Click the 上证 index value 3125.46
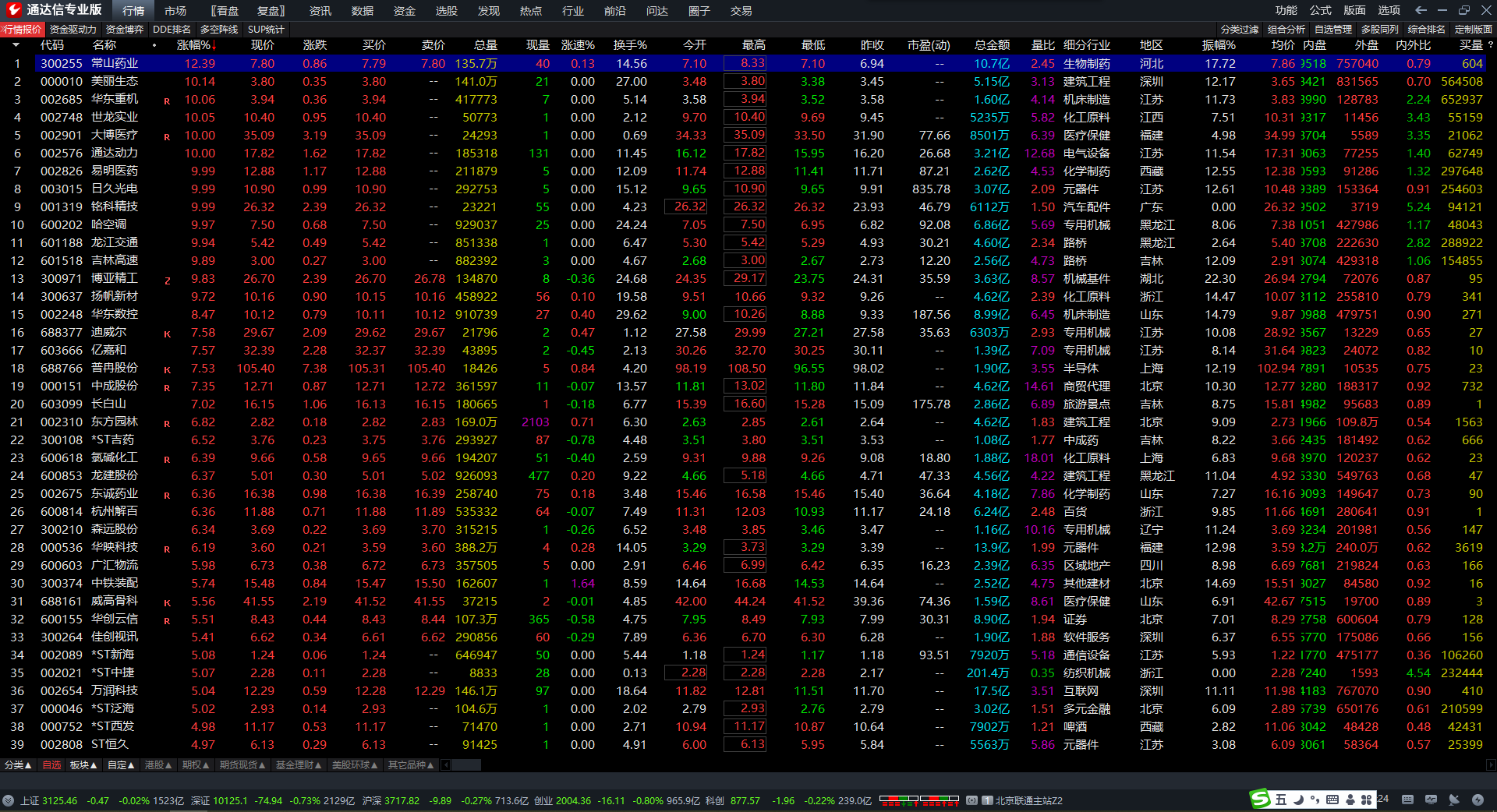Image resolution: width=1497 pixels, height=812 pixels. 59,800
